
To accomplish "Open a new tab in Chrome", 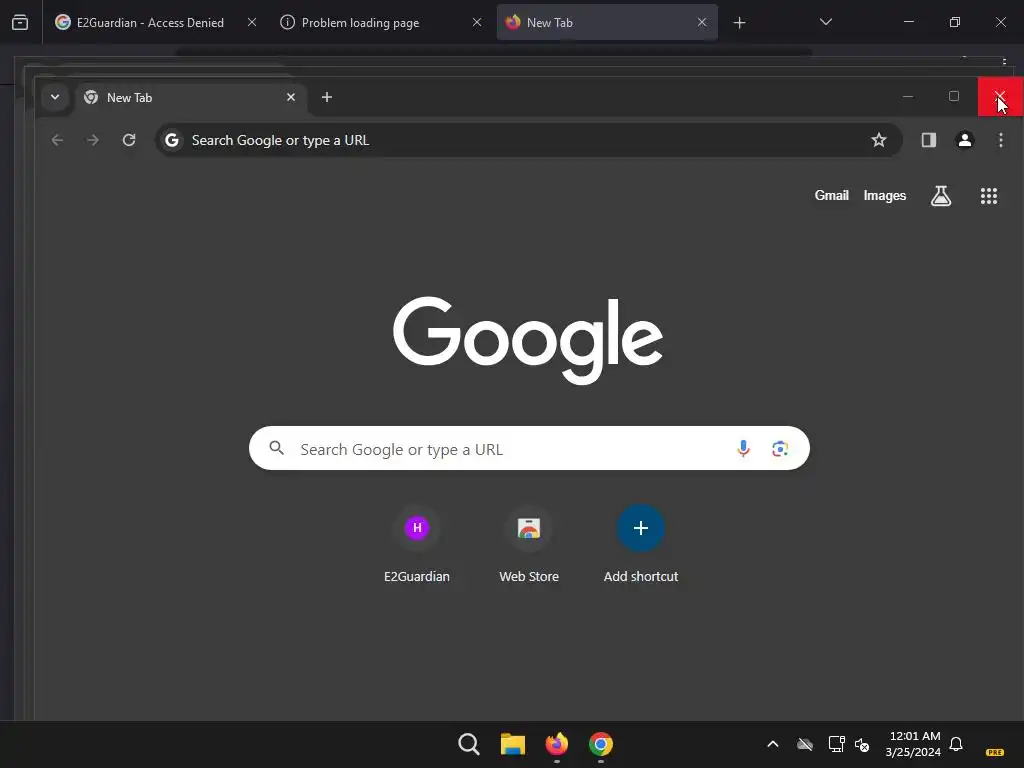I will click(x=327, y=97).
